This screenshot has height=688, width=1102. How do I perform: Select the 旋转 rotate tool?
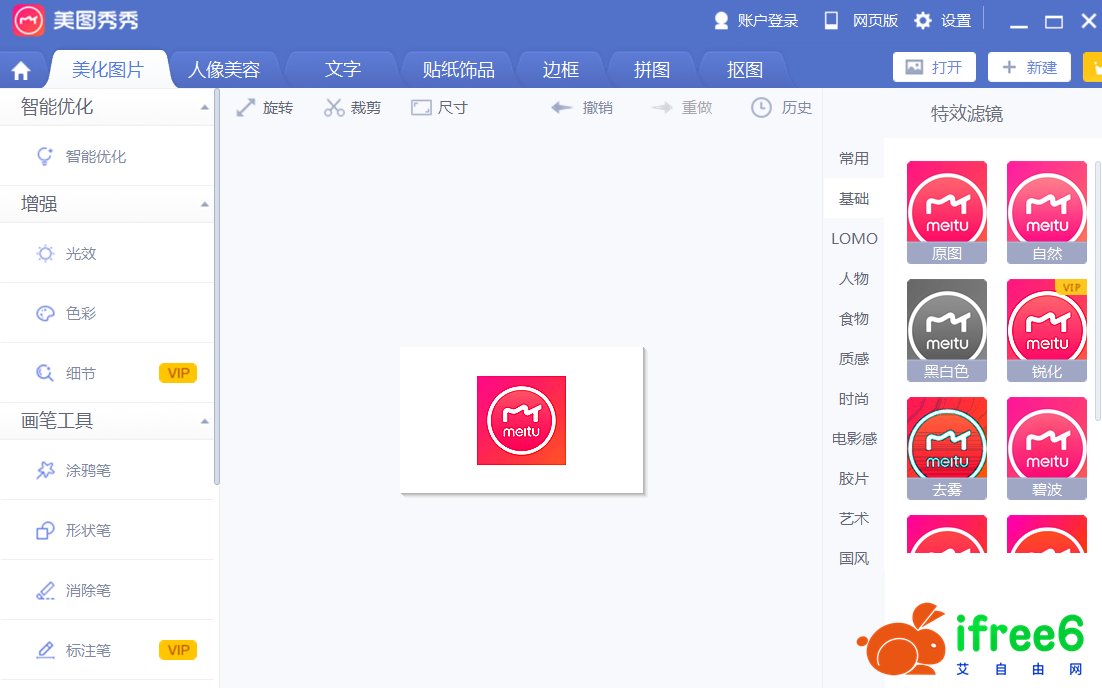coord(264,108)
